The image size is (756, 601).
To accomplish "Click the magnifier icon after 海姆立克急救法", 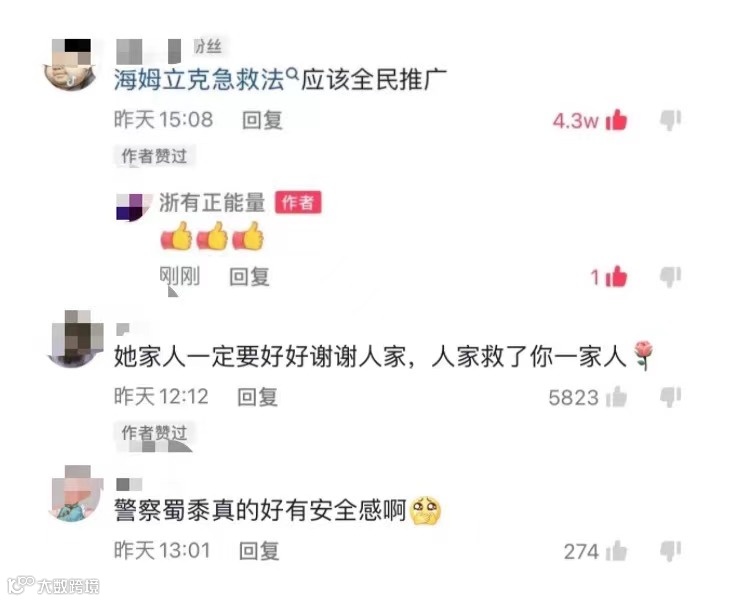I will coord(292,74).
